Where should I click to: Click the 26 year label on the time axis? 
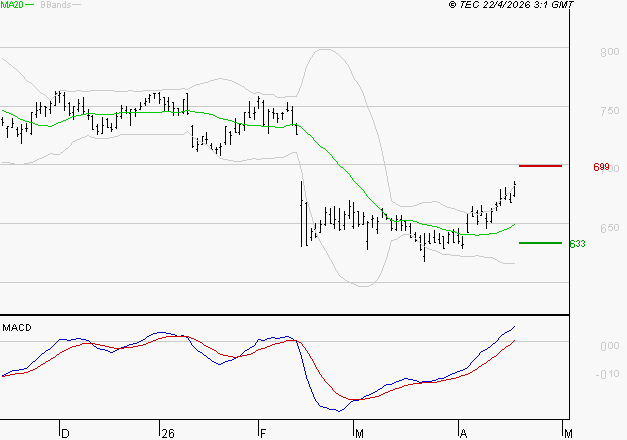tap(168, 433)
